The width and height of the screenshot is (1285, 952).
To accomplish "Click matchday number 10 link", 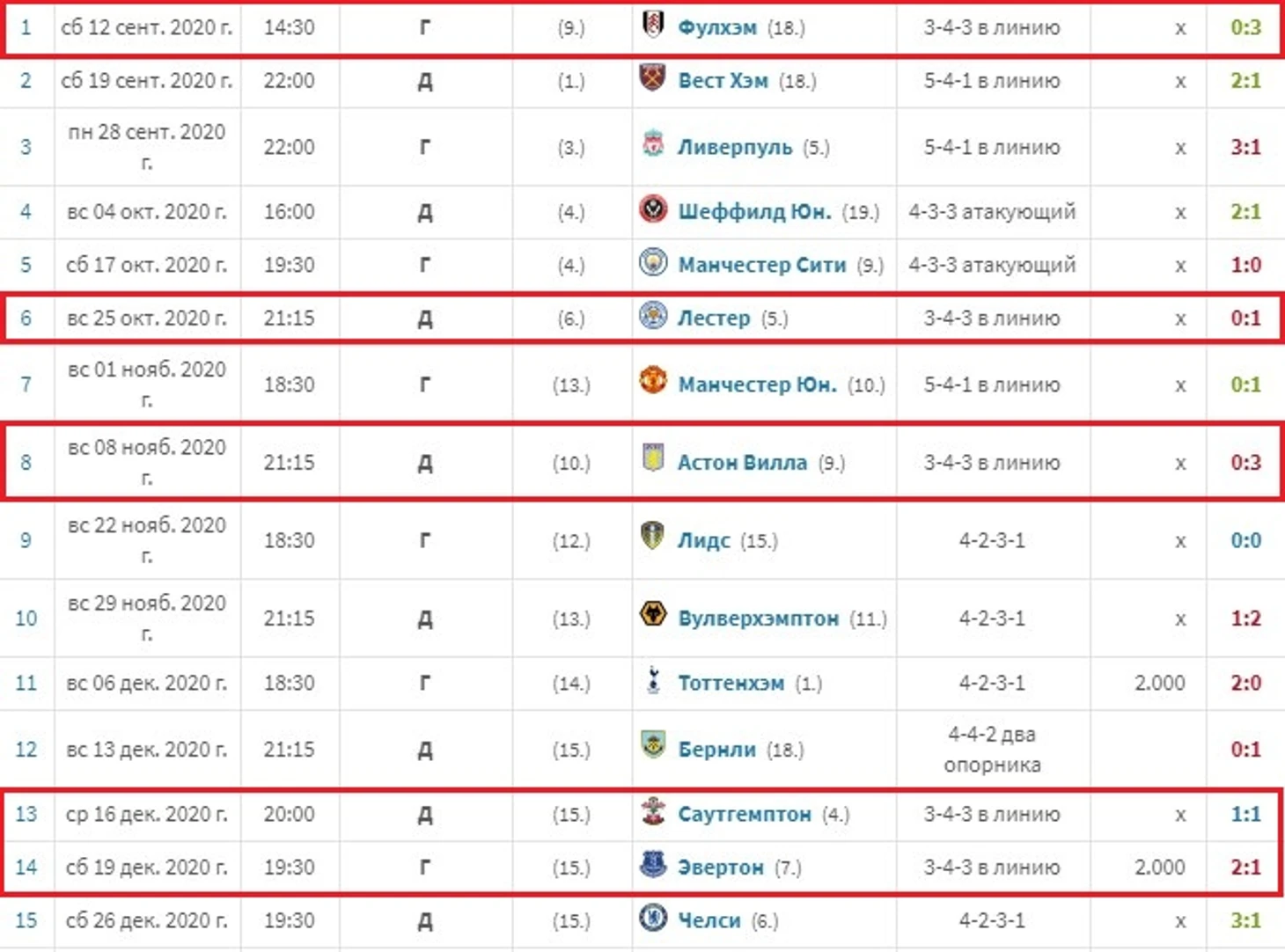I will click(x=26, y=619).
